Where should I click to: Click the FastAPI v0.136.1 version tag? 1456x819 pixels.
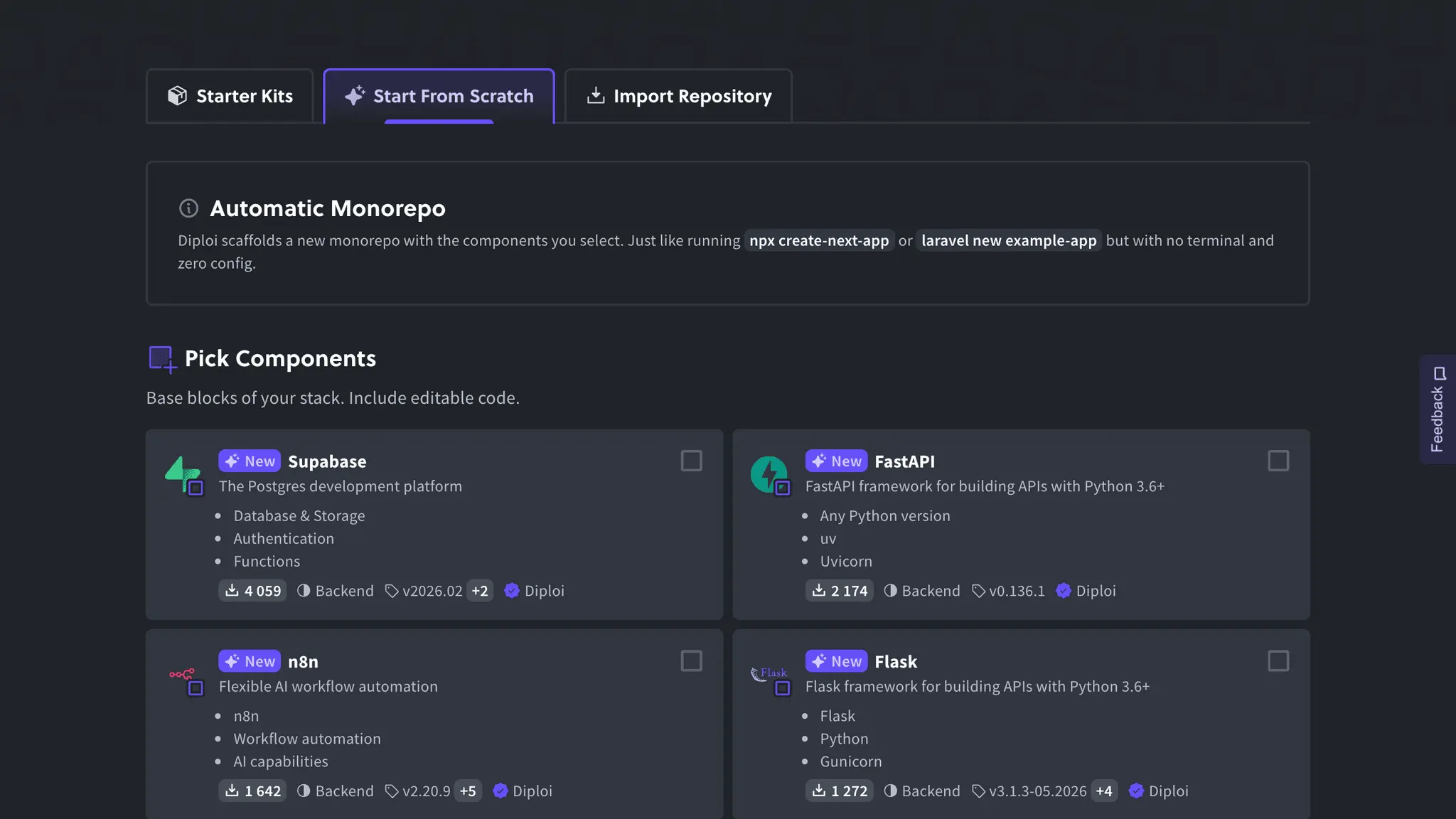[x=1008, y=591]
